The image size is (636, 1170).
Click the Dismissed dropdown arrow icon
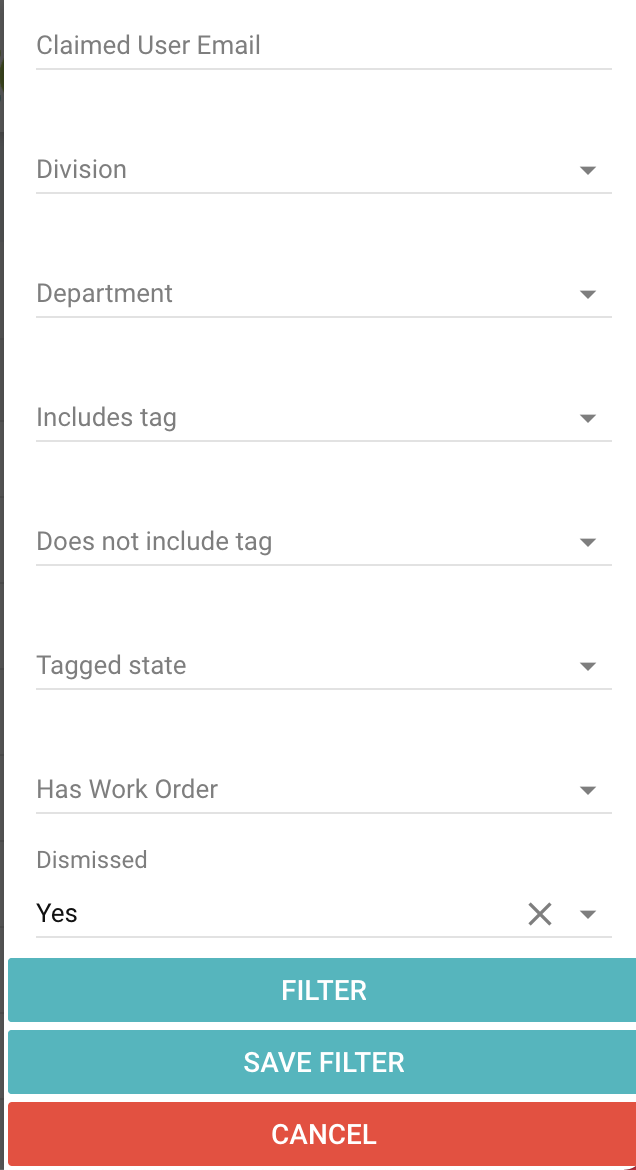tap(588, 915)
